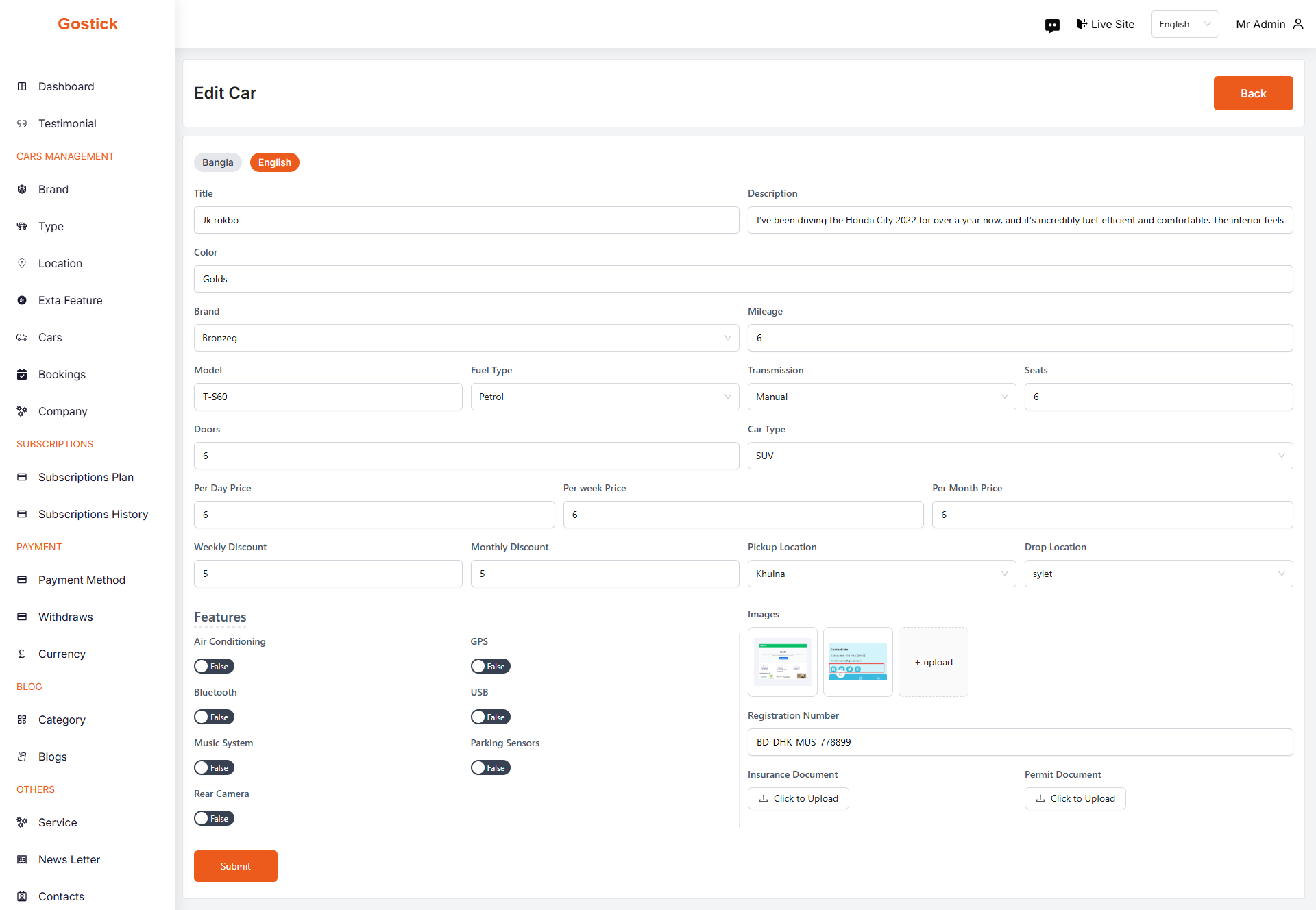The image size is (1316, 910).
Task: Click the Location pin icon in sidebar
Action: point(22,263)
